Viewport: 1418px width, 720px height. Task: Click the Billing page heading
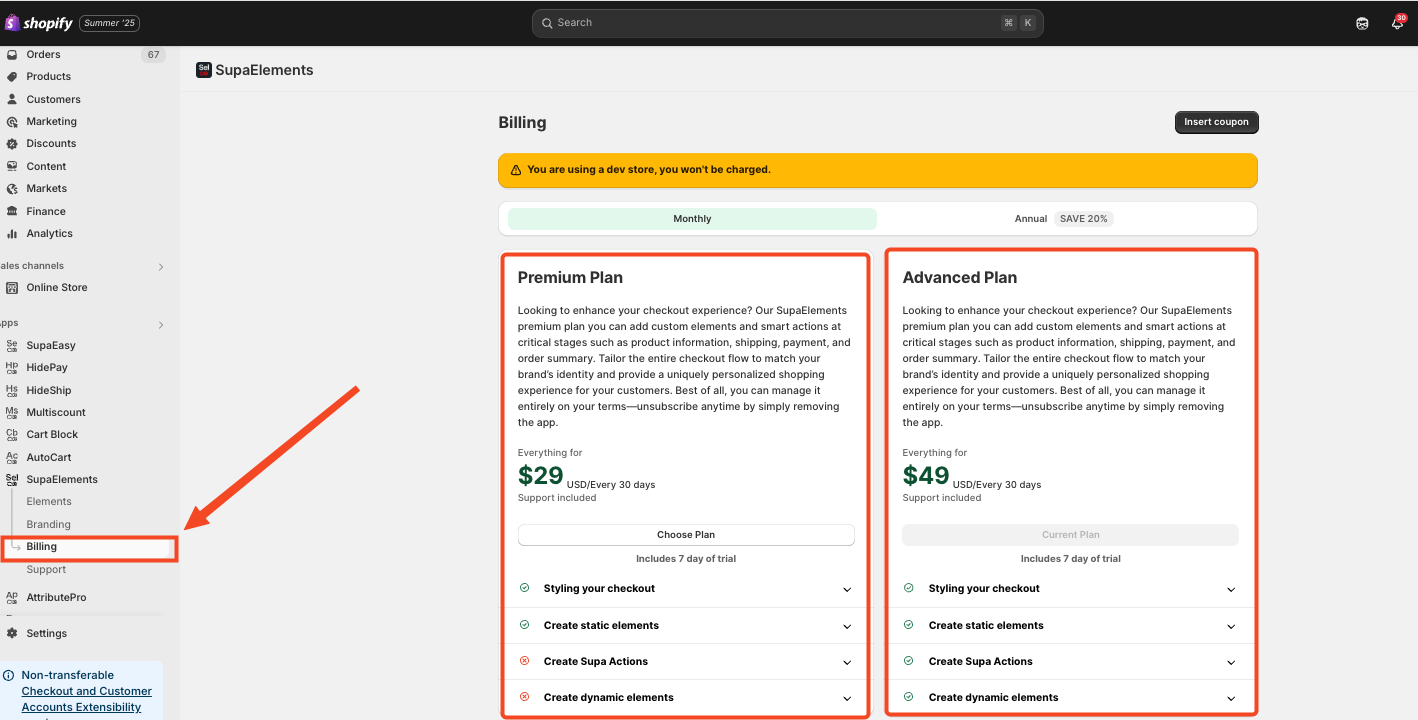pyautogui.click(x=522, y=123)
